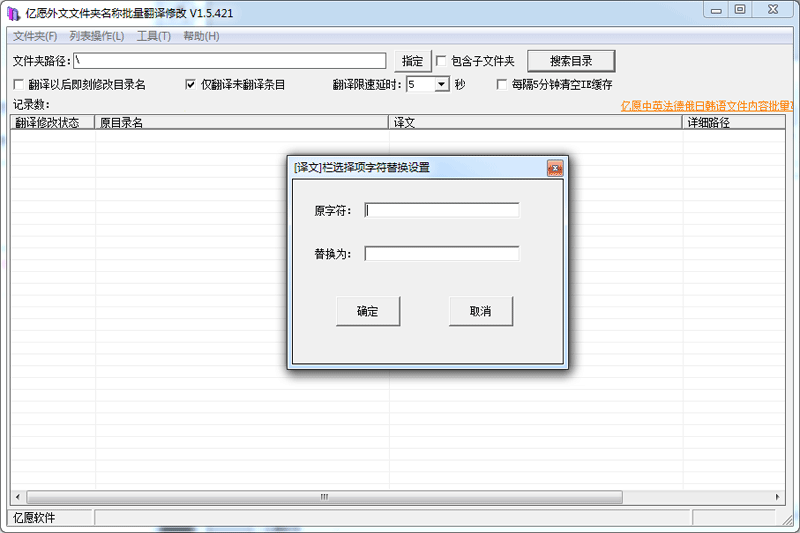
Task: Confirm the dialog with 确定
Action: pyautogui.click(x=368, y=311)
